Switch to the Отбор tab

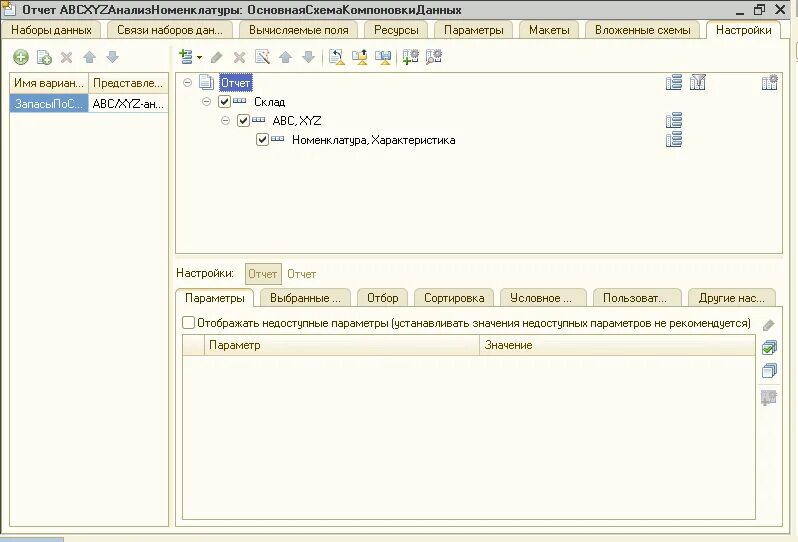click(x=383, y=298)
